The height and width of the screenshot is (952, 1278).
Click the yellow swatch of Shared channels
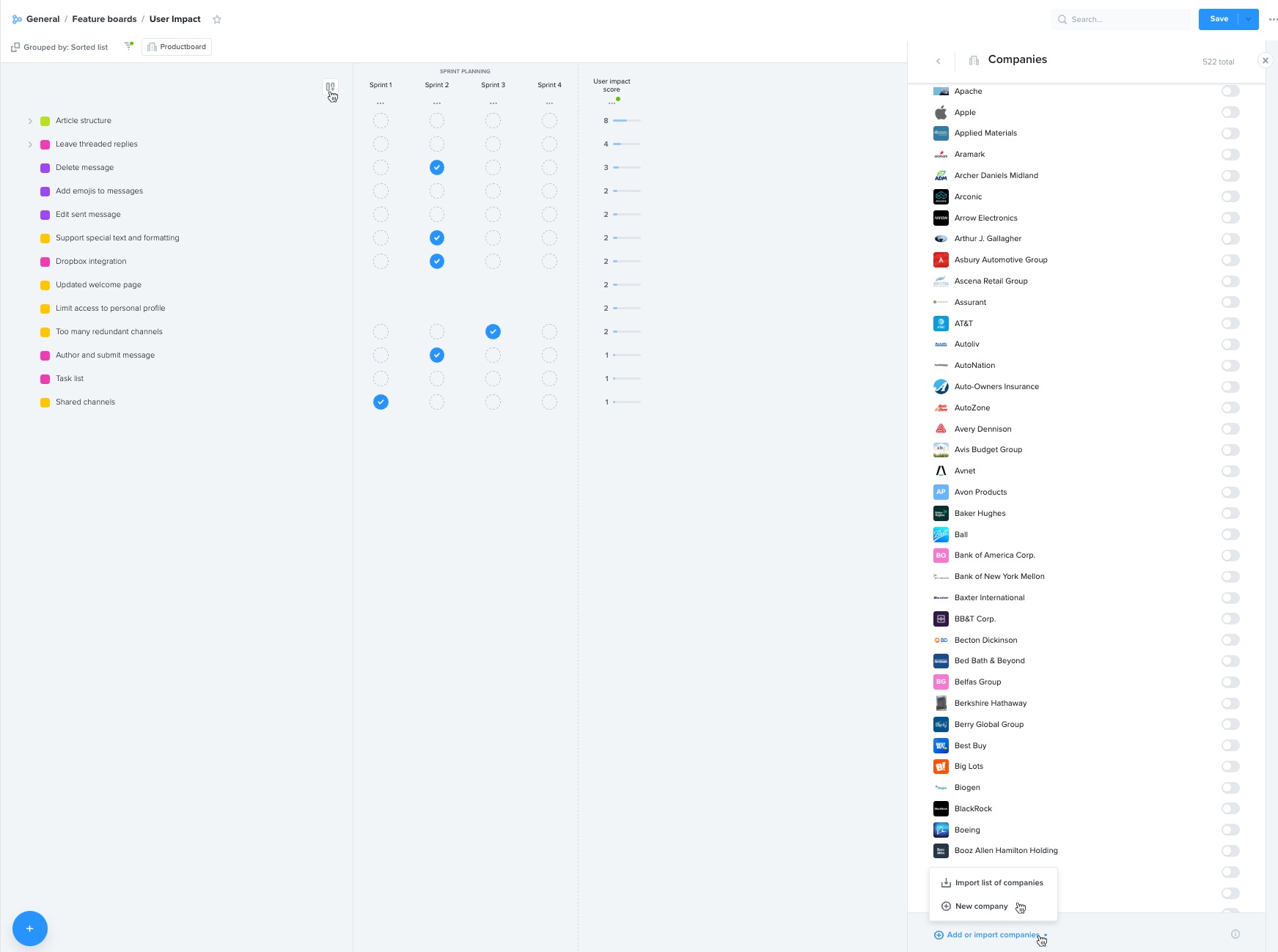click(x=45, y=402)
